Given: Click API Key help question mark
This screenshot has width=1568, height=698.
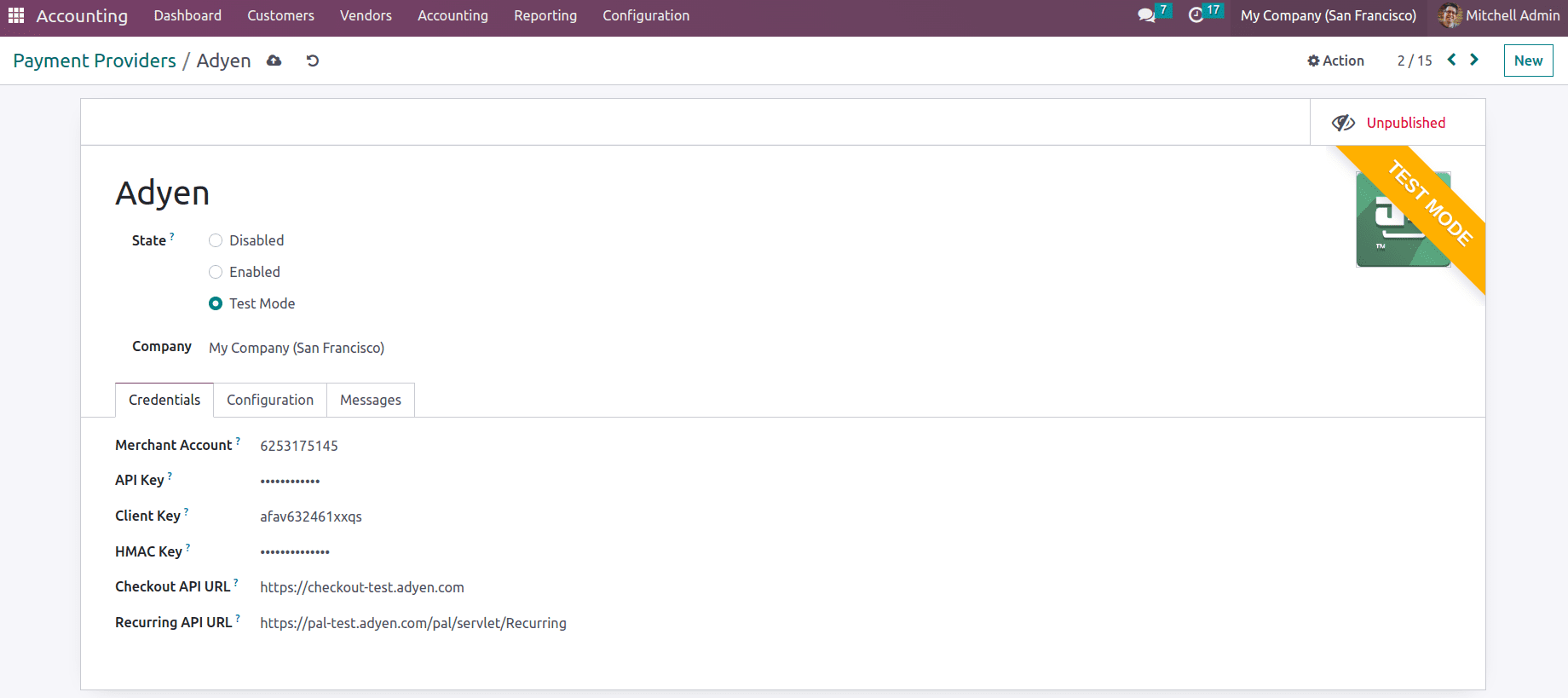Looking at the screenshot, I should pos(170,475).
